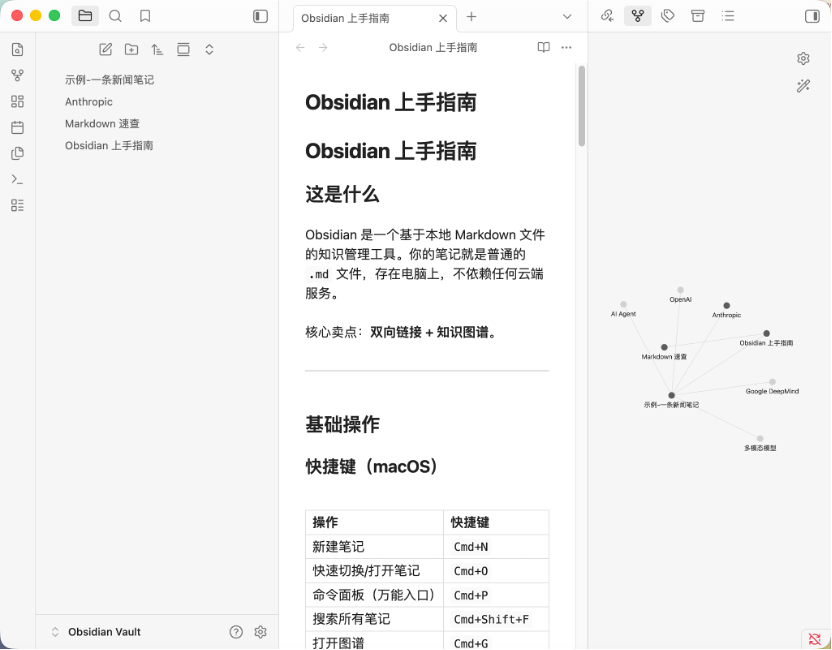Navigate back with left arrow
832x650 pixels.
300,48
